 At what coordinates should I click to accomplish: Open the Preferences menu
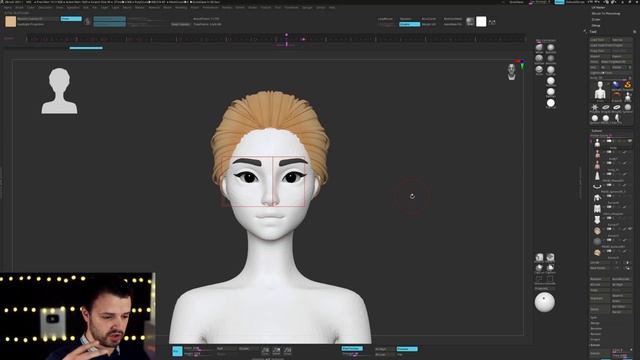pyautogui.click(x=210, y=7)
